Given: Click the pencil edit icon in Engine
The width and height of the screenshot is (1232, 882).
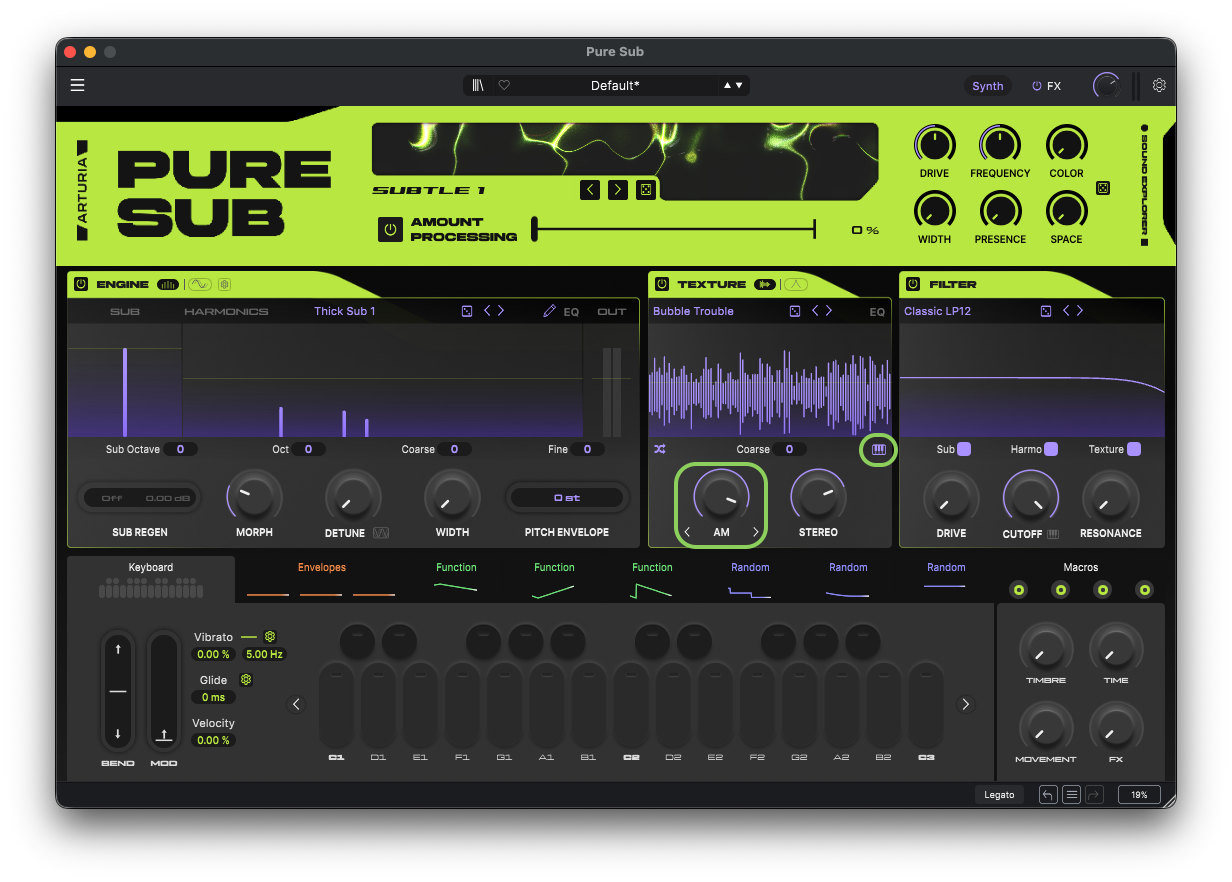Looking at the screenshot, I should [x=549, y=311].
